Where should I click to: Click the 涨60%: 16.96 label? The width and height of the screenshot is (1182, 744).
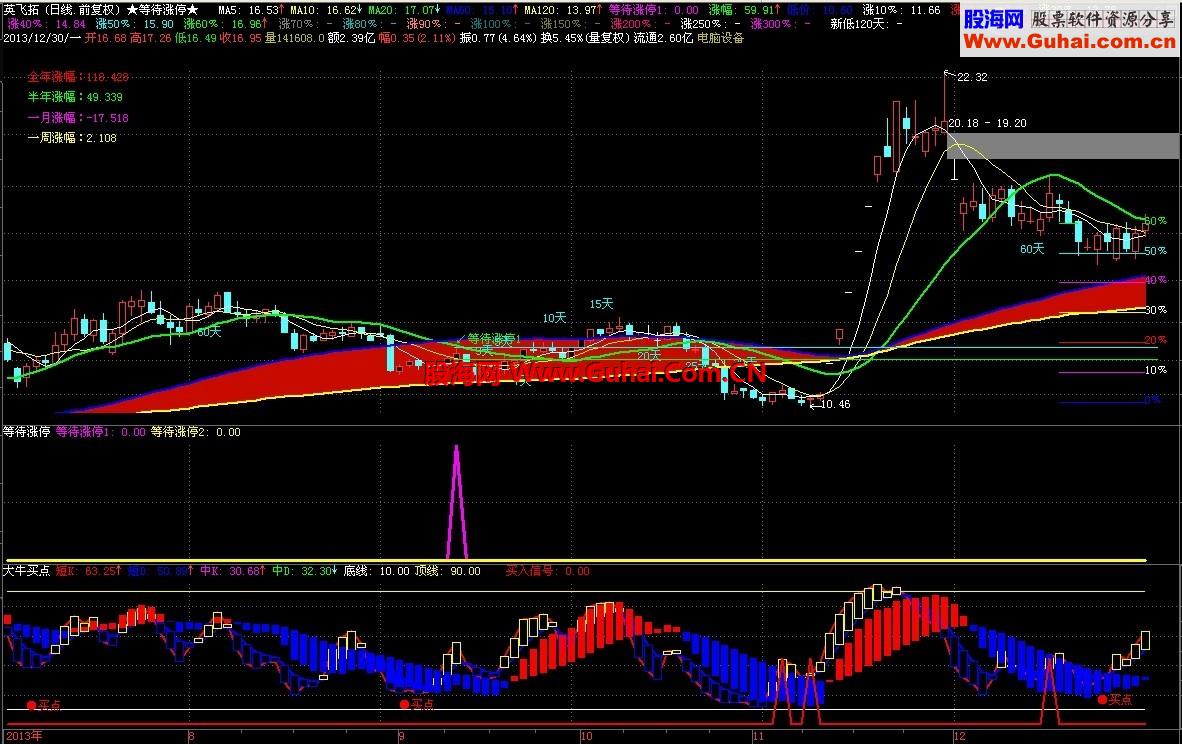coord(225,24)
